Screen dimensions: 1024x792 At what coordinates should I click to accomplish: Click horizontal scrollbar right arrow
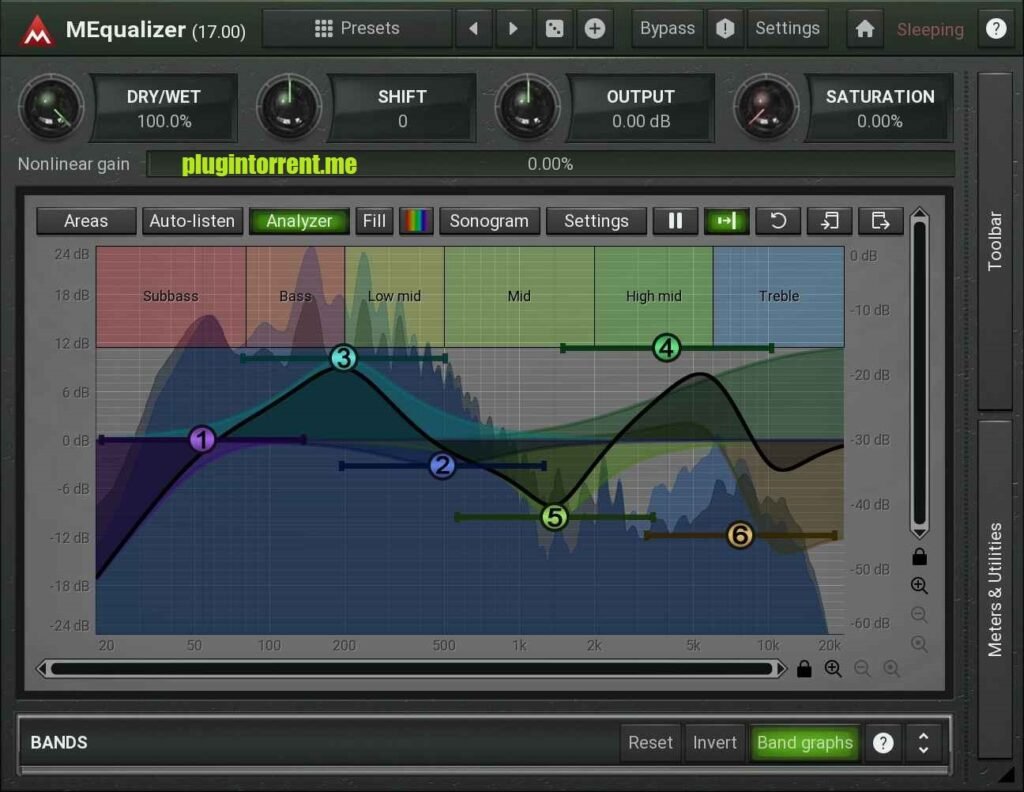tap(781, 669)
